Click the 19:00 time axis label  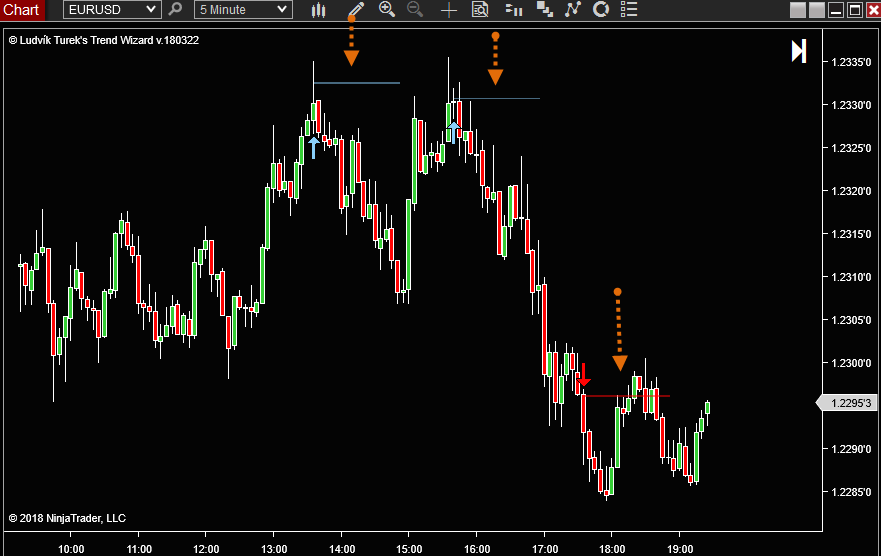[x=680, y=549]
